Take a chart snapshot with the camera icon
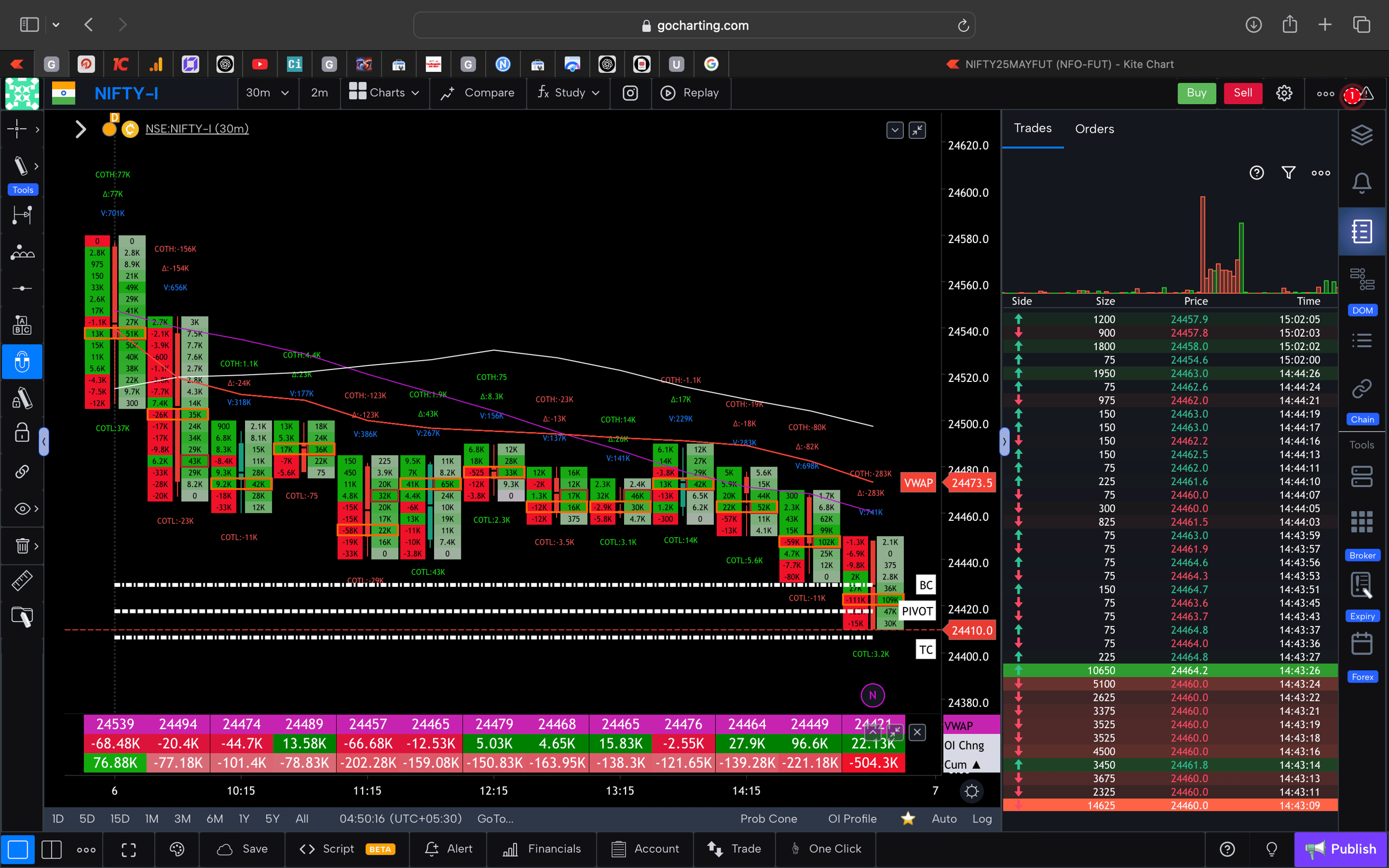The width and height of the screenshot is (1389, 868). tap(630, 93)
